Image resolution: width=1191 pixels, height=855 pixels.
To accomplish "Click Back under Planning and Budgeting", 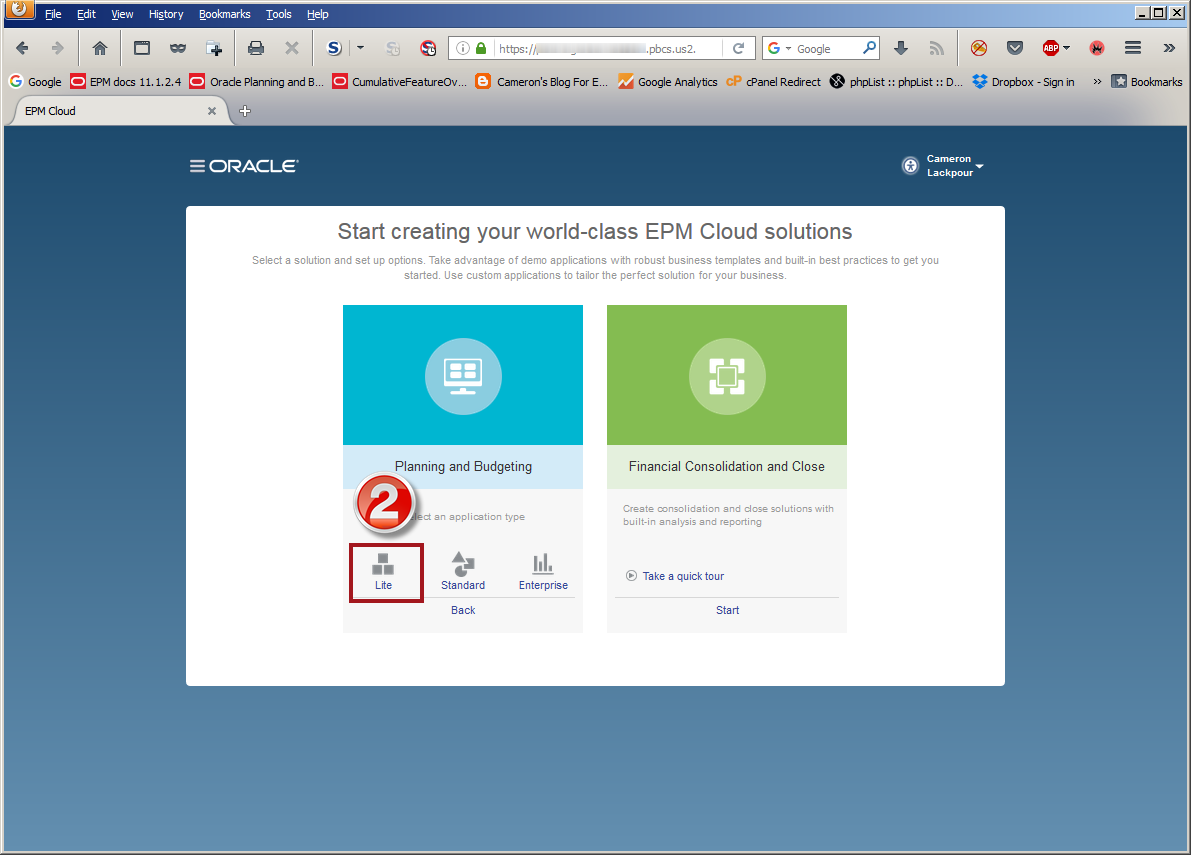I will click(x=463, y=610).
